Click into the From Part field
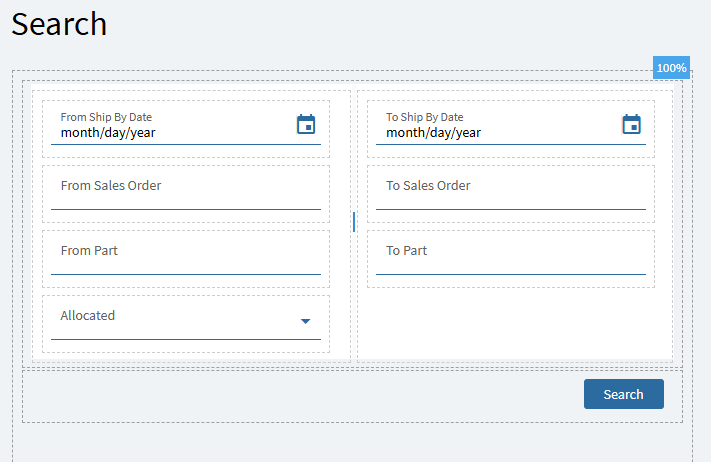 185,259
